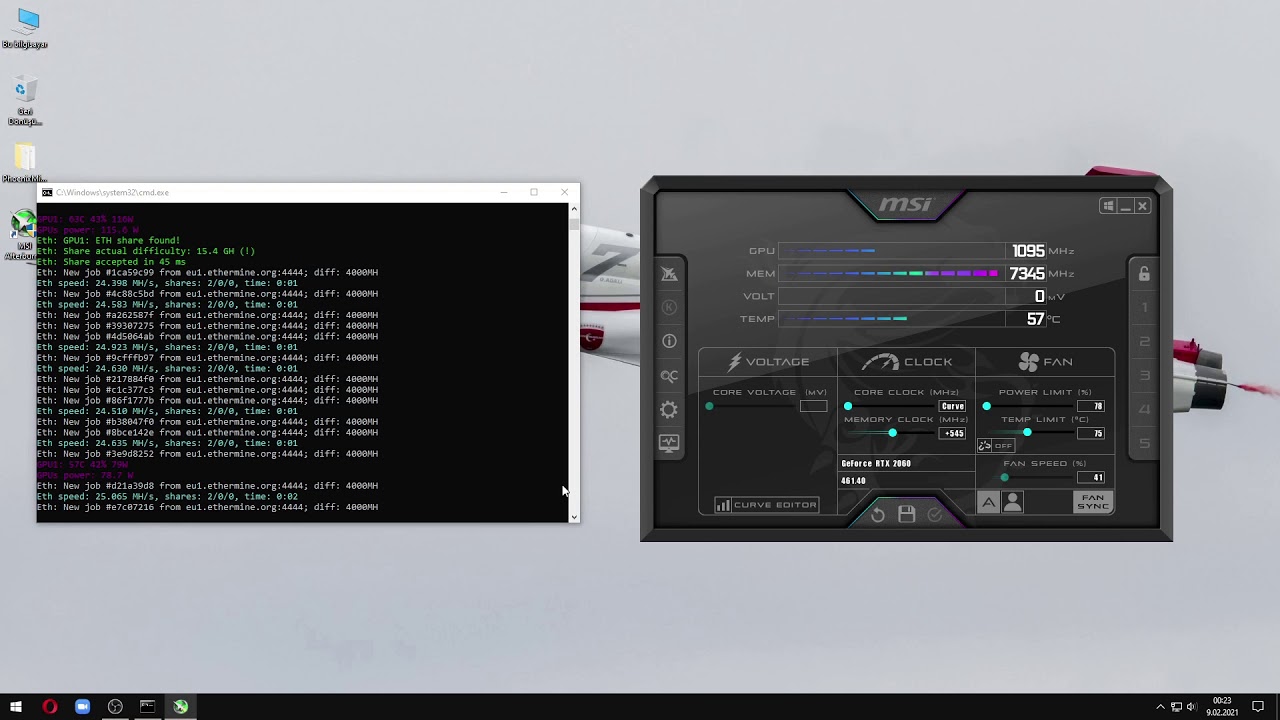
Task: Click the GeForce RTX 2060 label
Action: click(876, 464)
